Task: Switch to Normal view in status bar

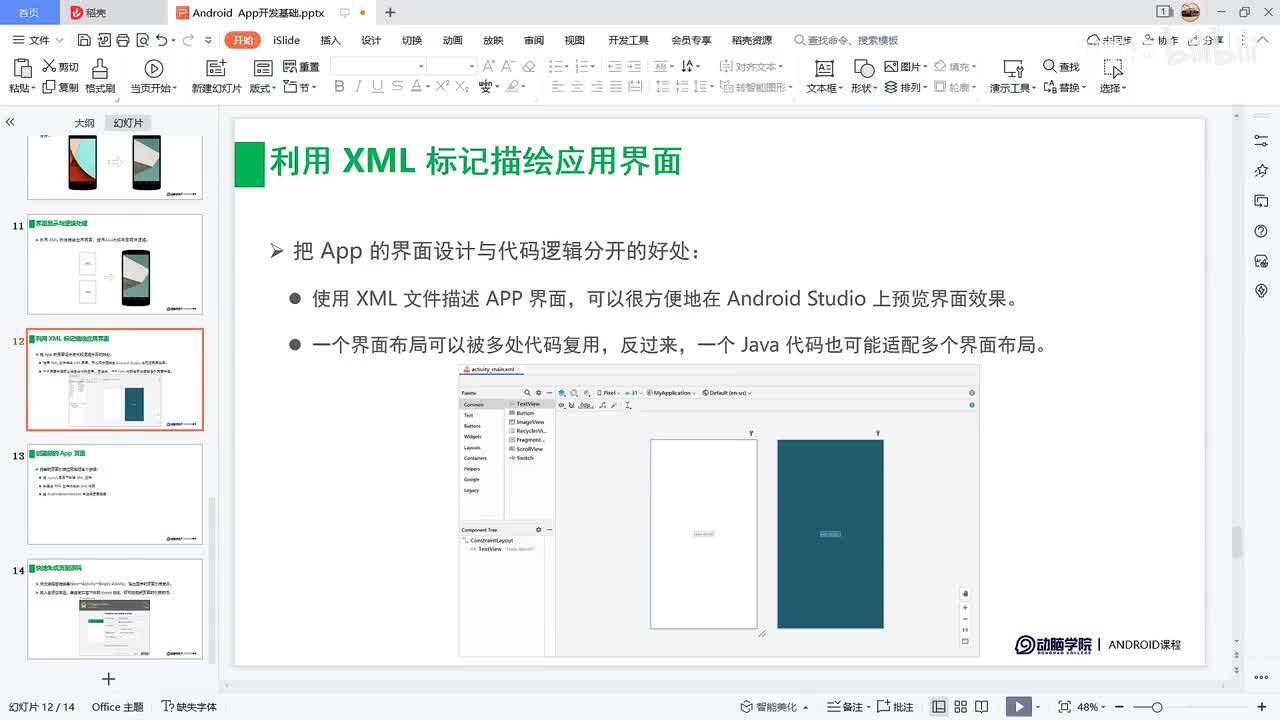Action: 939,707
